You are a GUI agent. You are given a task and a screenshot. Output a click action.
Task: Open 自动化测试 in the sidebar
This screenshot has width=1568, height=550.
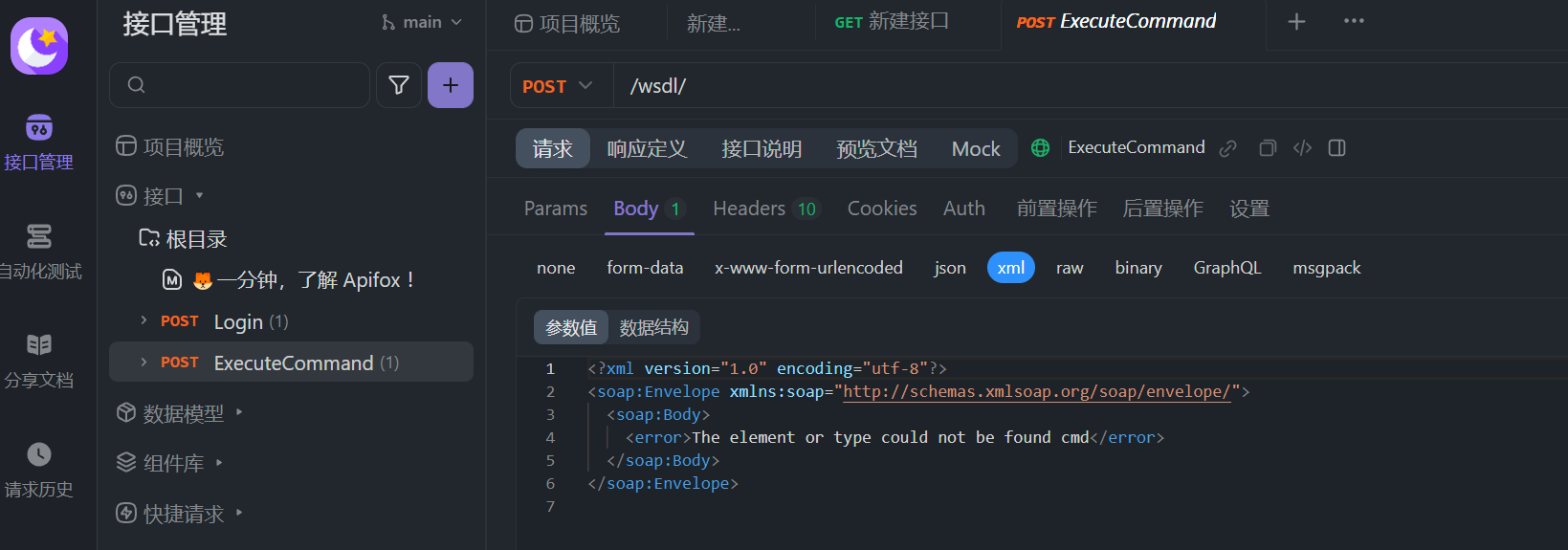38,252
